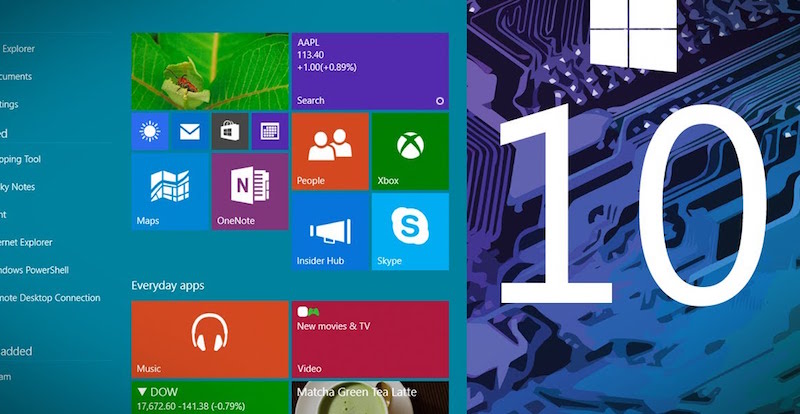Open Settings from the start list

pos(9,104)
